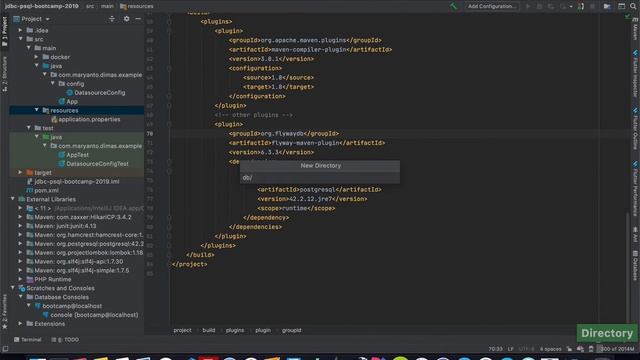The image size is (640, 360).
Task: Expand the .idea folder
Action: (20, 30)
